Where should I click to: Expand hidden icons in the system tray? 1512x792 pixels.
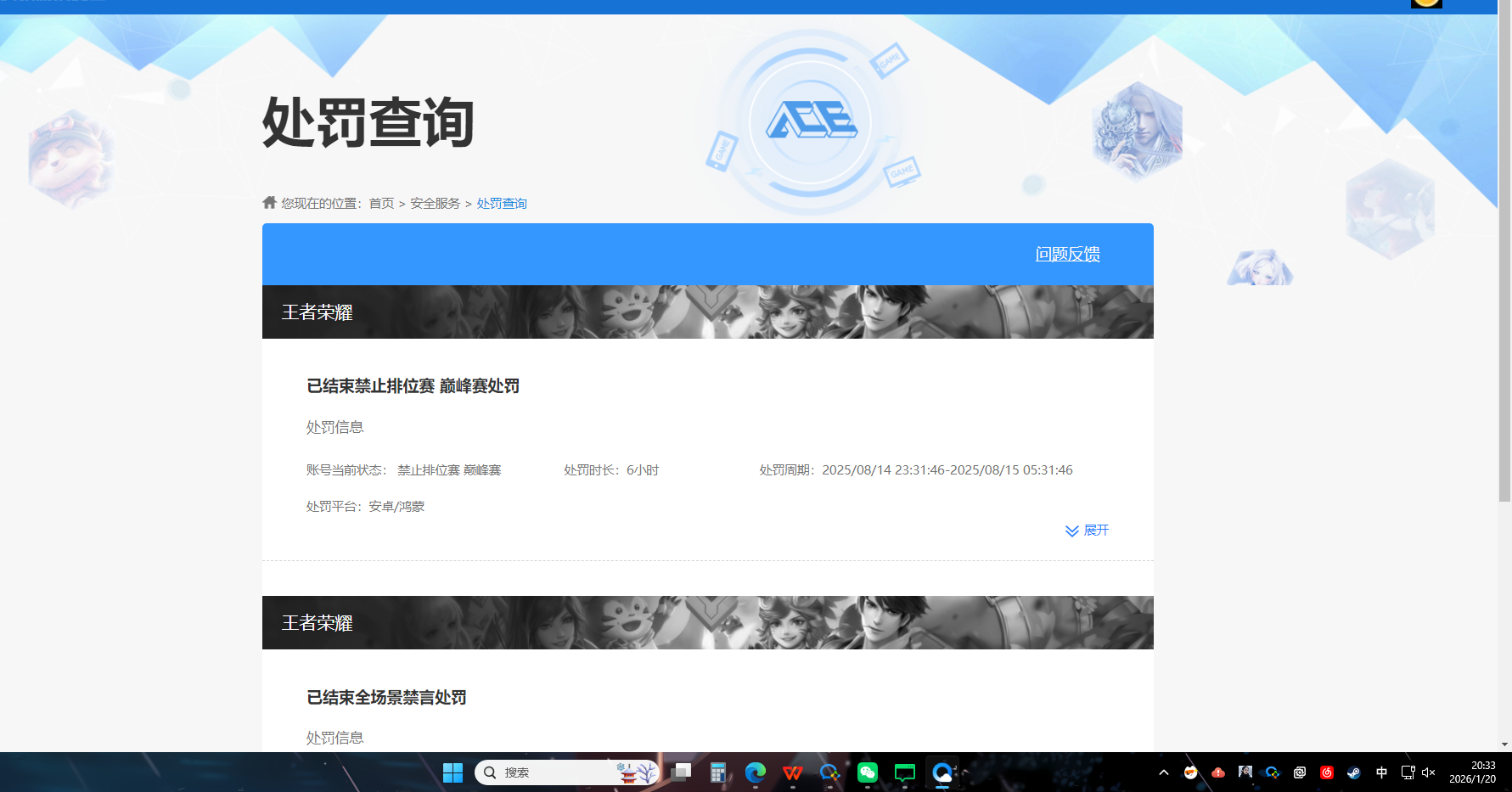pyautogui.click(x=1163, y=773)
